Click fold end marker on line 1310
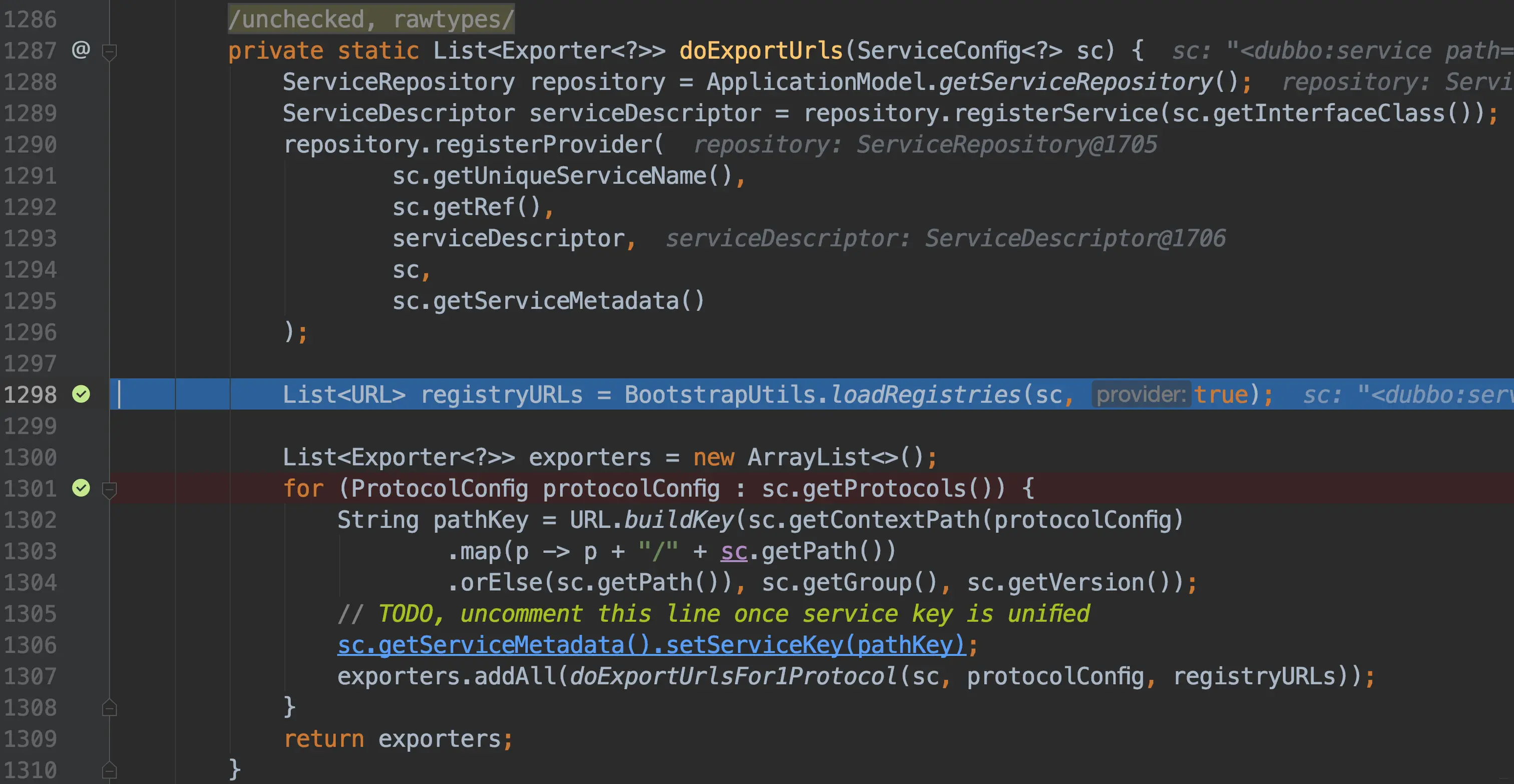This screenshot has width=1514, height=784. click(109, 770)
